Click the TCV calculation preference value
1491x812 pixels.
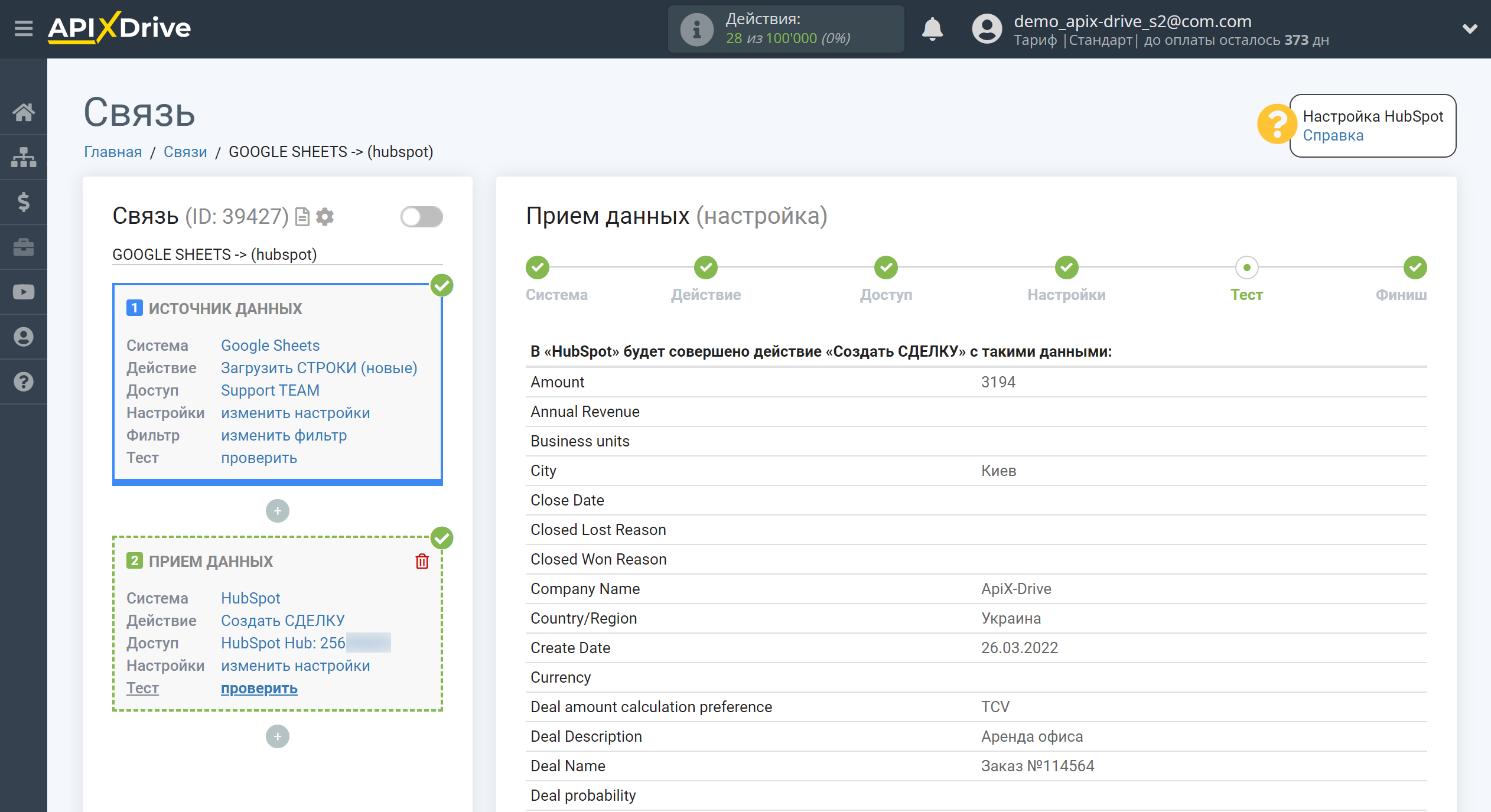995,707
